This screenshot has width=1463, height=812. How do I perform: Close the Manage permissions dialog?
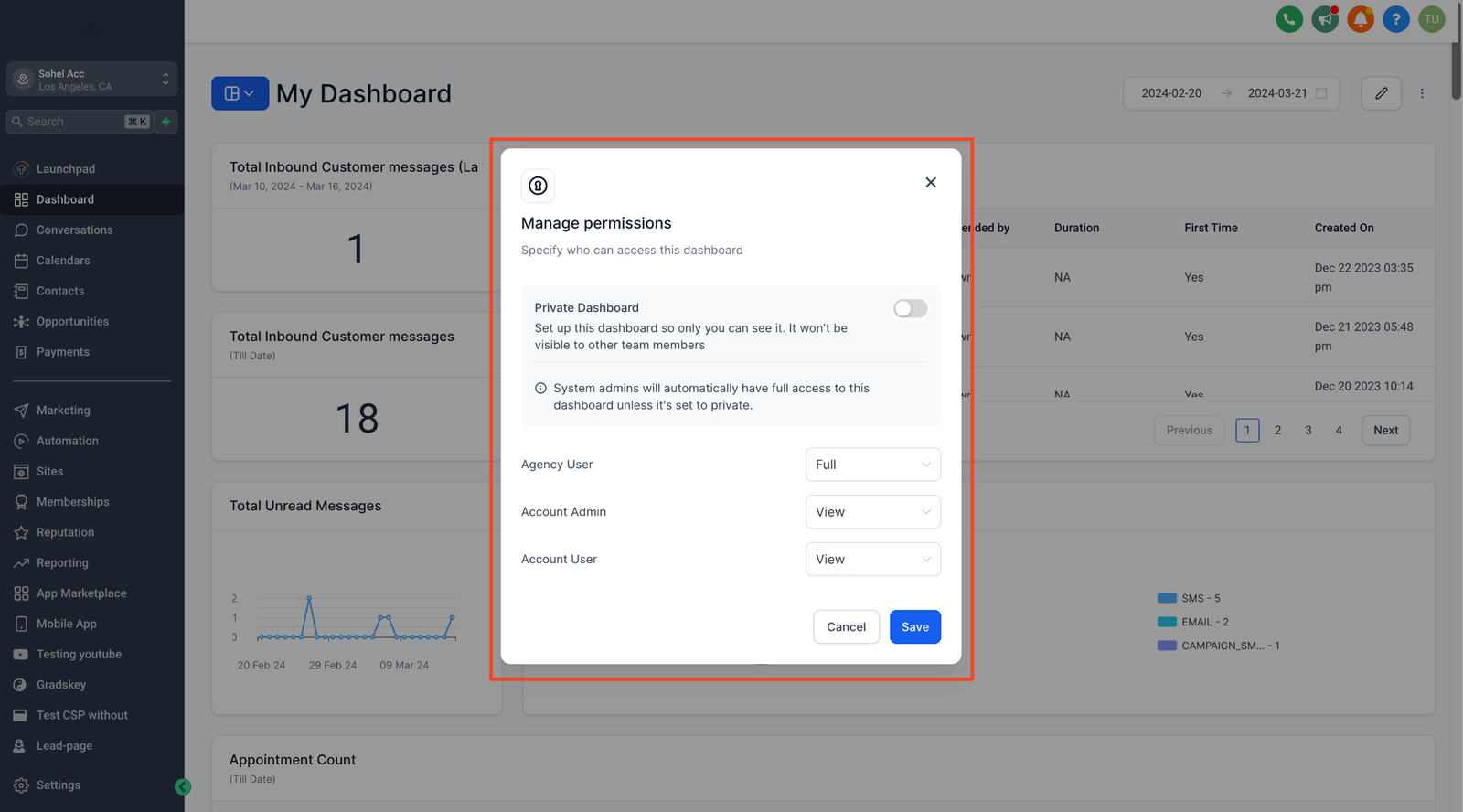931,183
